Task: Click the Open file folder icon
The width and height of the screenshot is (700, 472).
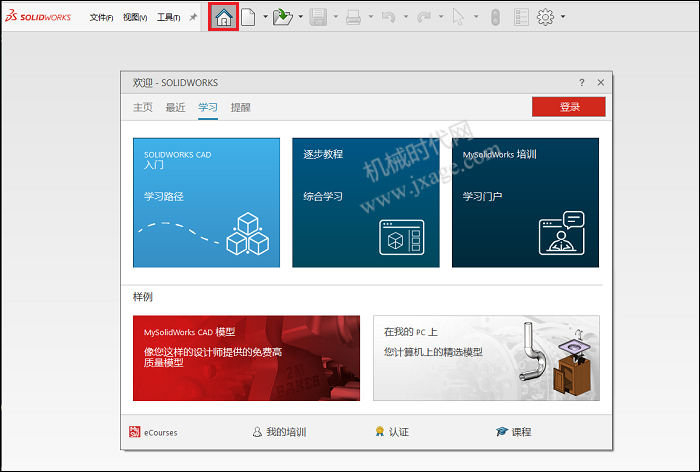Action: (x=283, y=17)
